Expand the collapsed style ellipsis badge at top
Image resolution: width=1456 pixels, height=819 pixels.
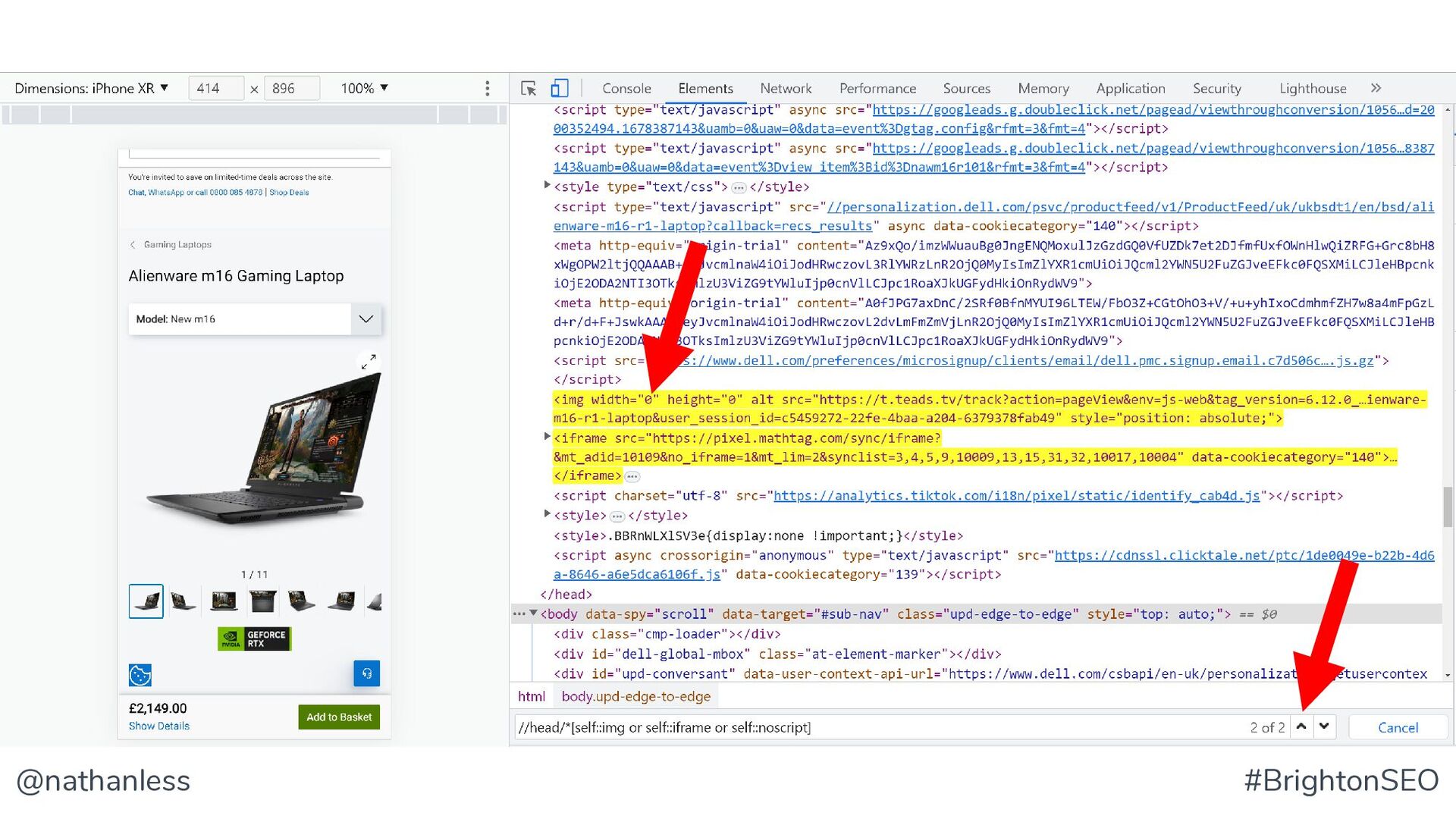[x=739, y=187]
